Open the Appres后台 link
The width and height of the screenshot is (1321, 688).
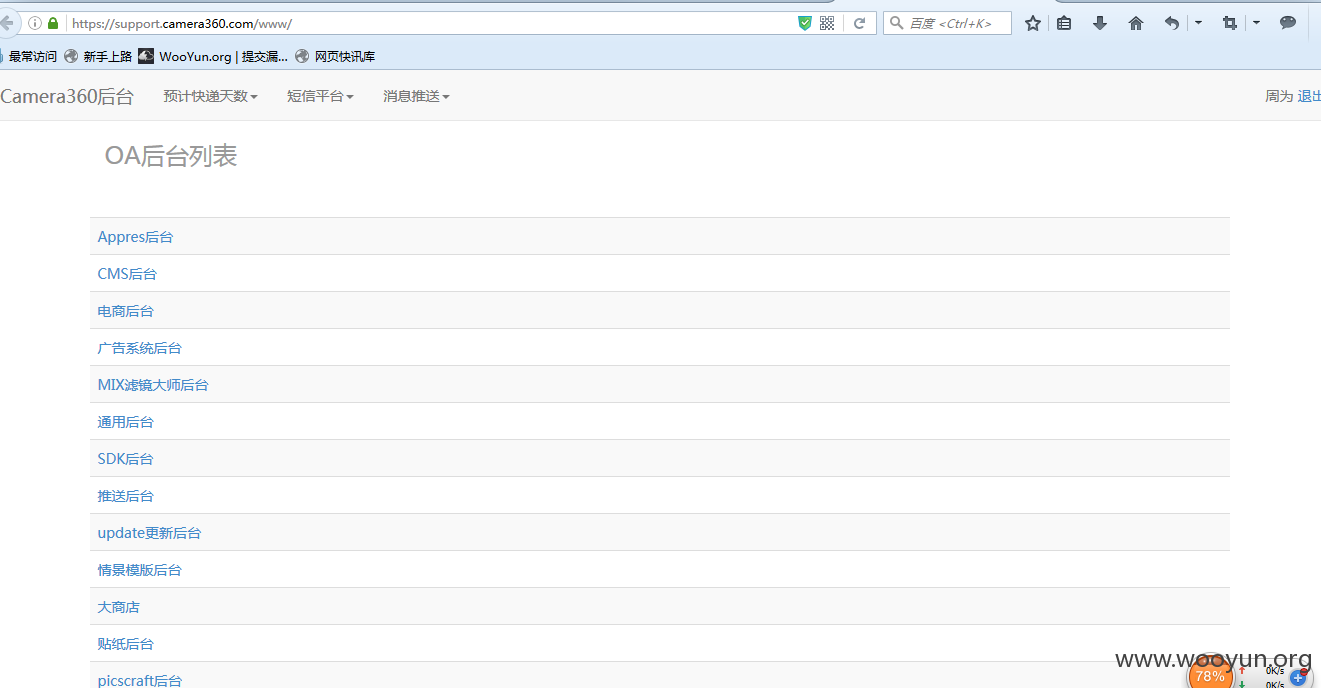pos(135,237)
